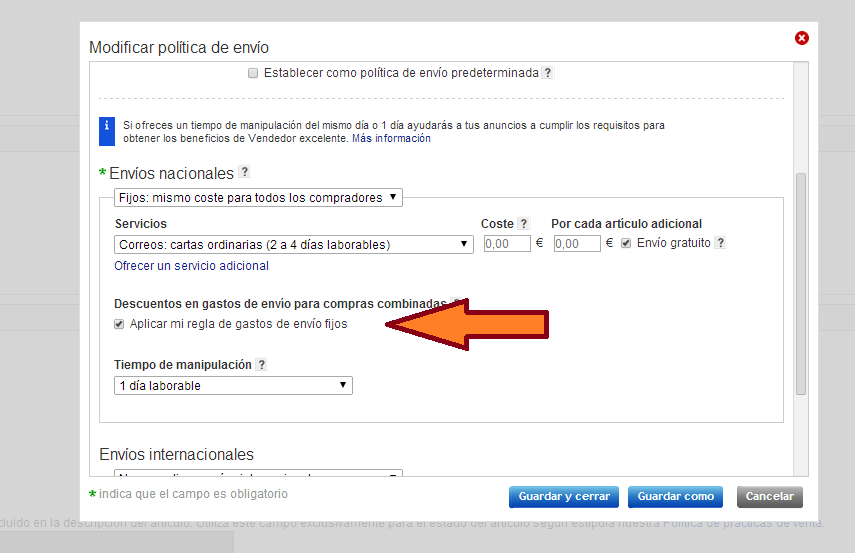Toggle Aplicar mi regla de gastos de envío fijos
Image resolution: width=855 pixels, height=553 pixels.
120,324
